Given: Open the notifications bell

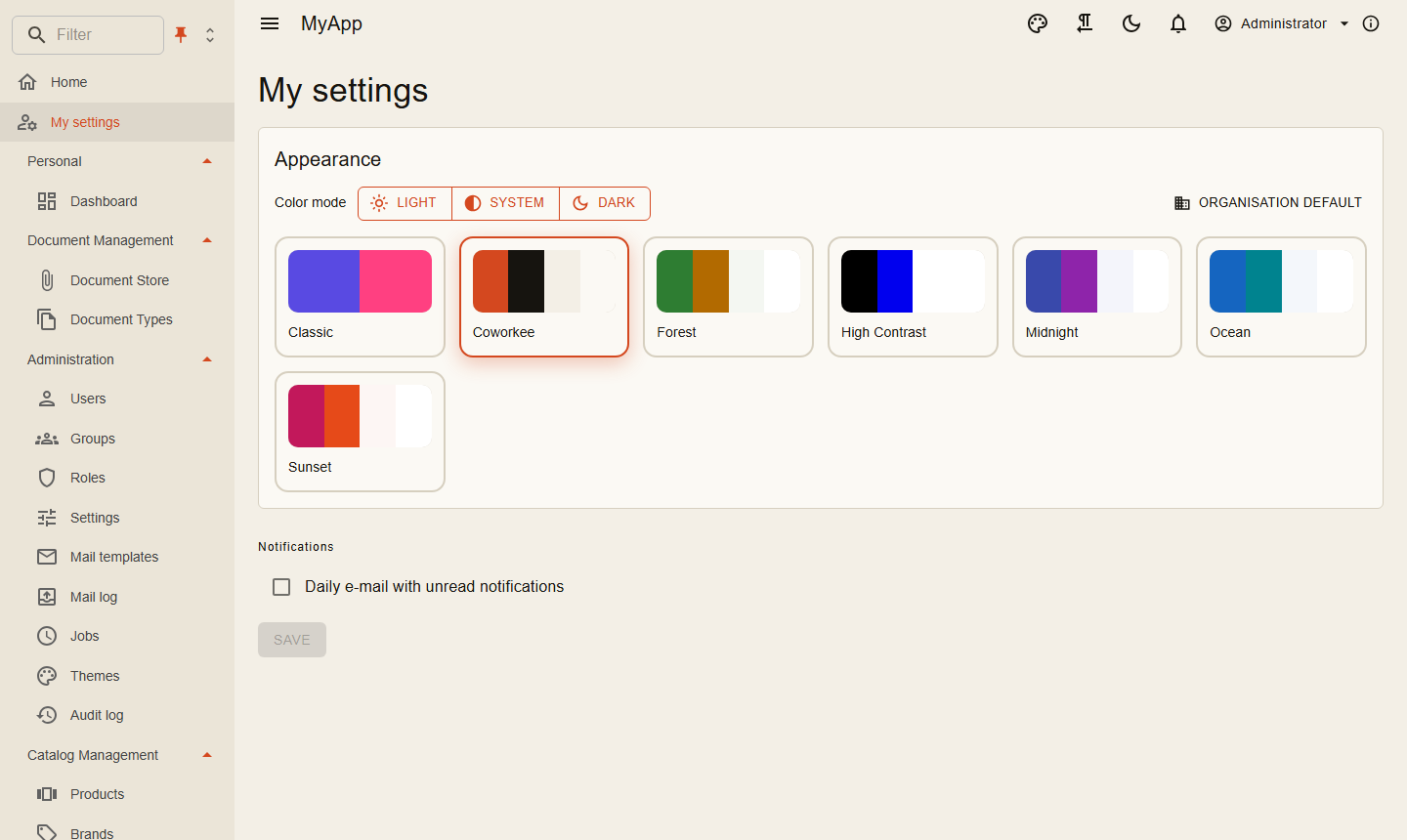Looking at the screenshot, I should [x=1178, y=23].
